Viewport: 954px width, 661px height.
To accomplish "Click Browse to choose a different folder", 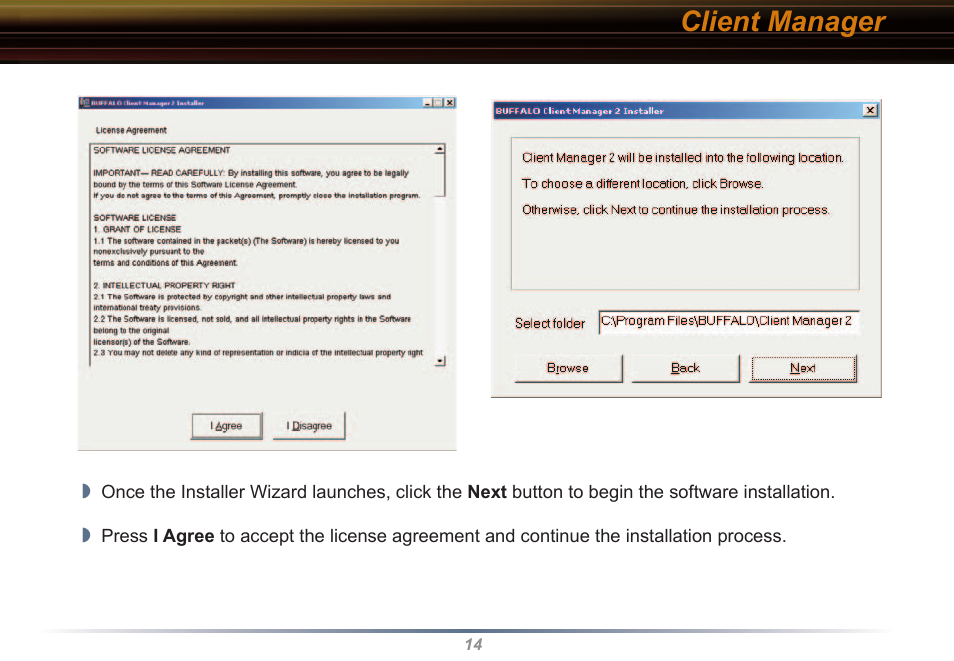I will (x=568, y=368).
